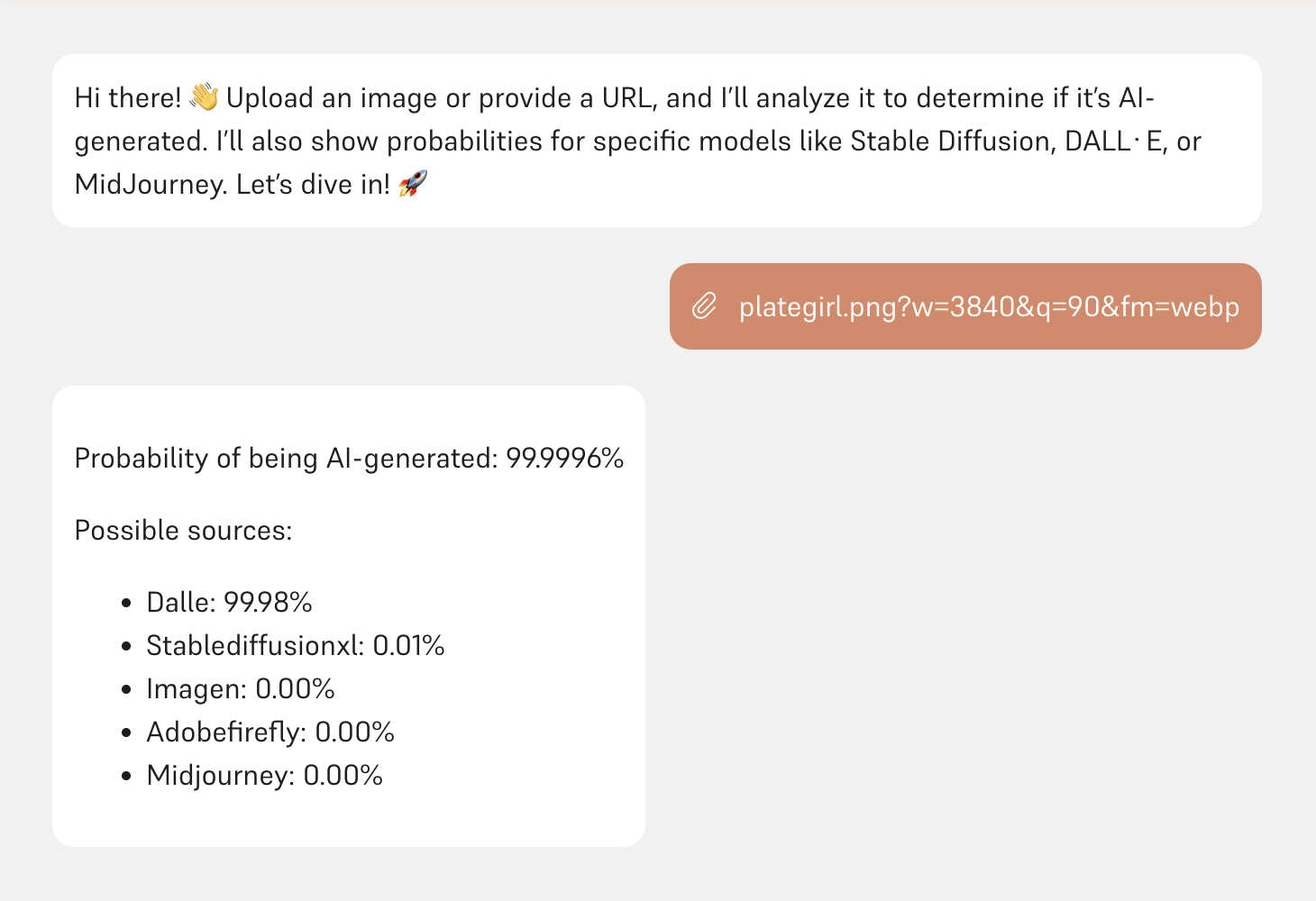Click the "MidJourney." word in the greeting

pos(151,184)
